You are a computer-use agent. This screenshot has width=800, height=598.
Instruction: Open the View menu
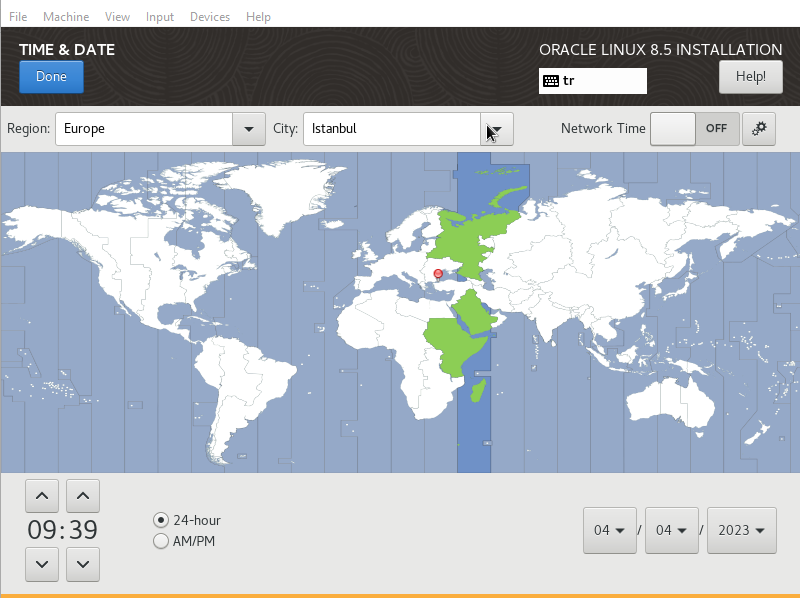pos(117,17)
